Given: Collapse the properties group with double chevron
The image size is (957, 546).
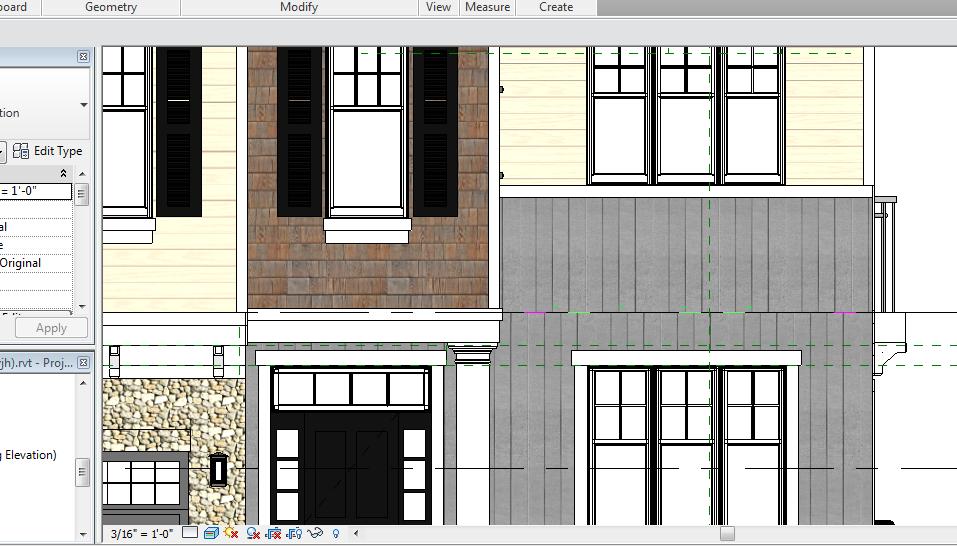Looking at the screenshot, I should [x=63, y=174].
